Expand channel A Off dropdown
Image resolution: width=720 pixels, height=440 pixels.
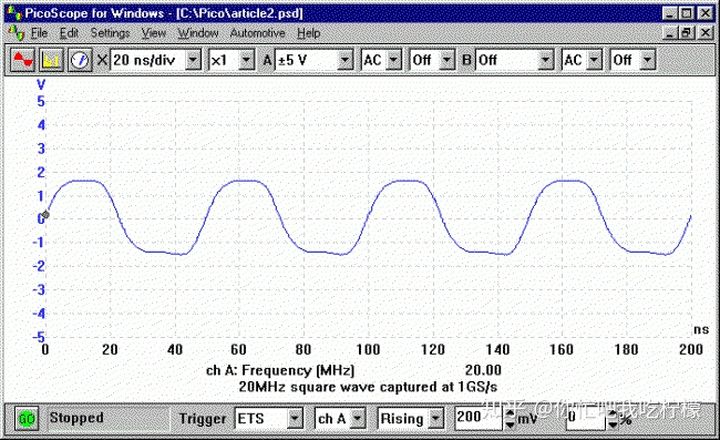click(x=447, y=60)
